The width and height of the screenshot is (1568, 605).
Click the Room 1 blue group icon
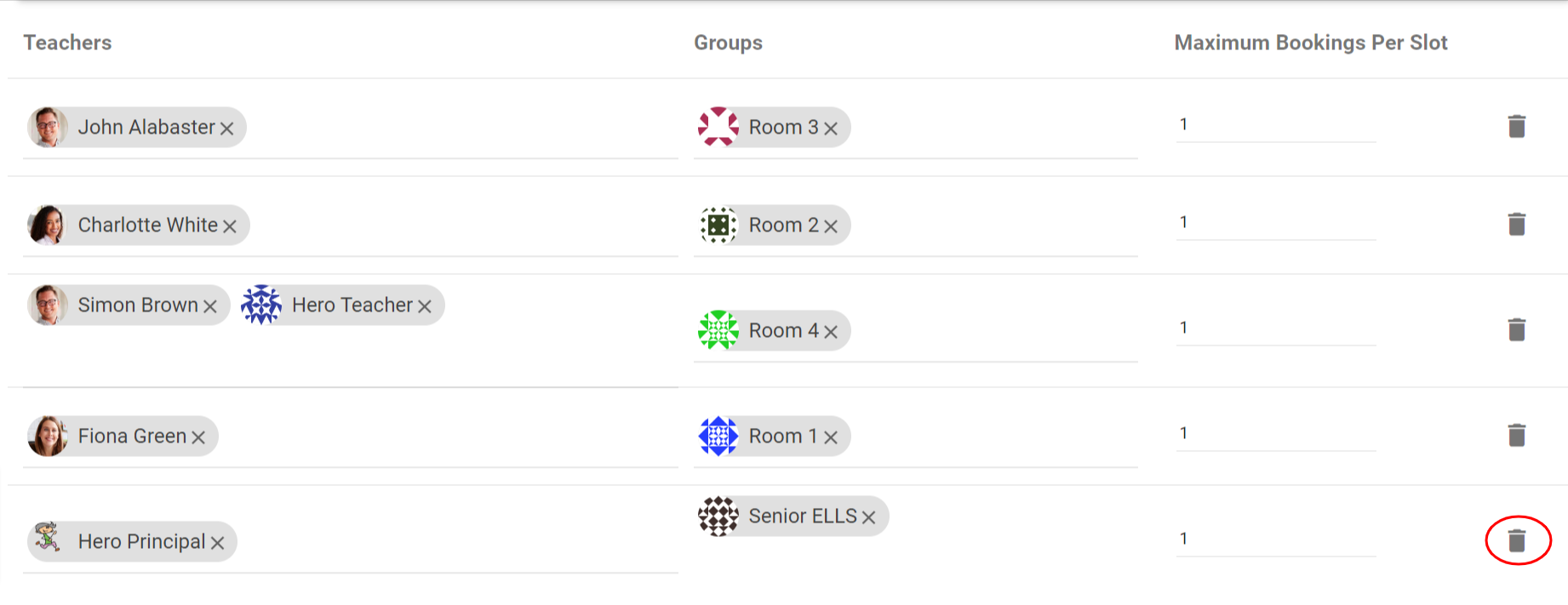719,436
